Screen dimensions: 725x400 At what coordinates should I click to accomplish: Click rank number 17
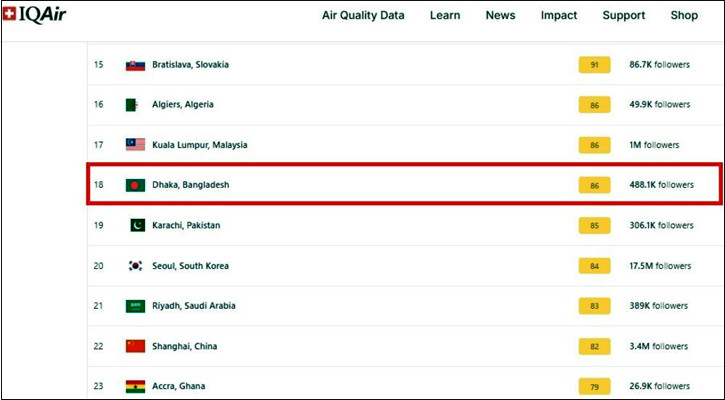tap(98, 145)
